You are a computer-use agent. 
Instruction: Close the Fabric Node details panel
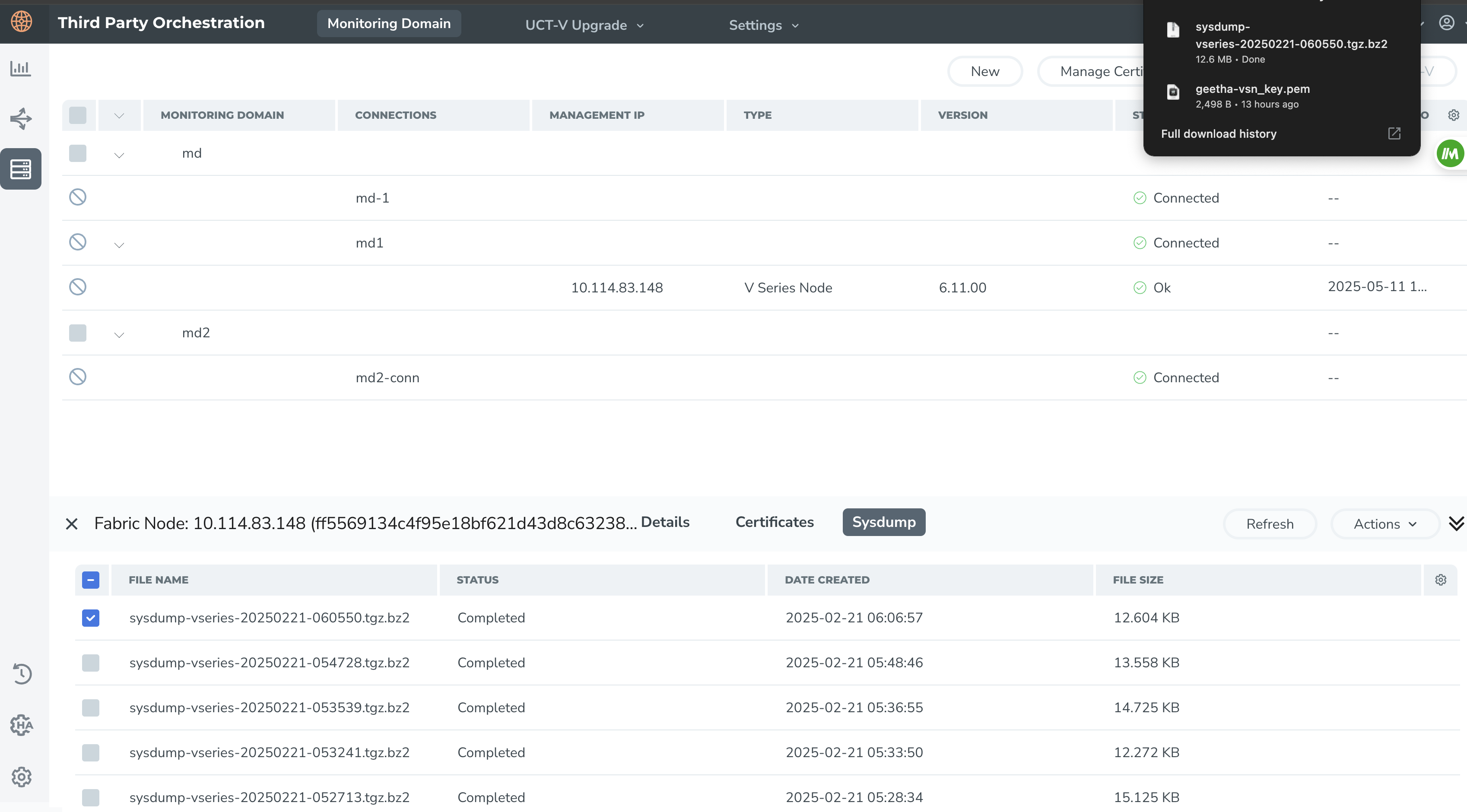pos(72,524)
